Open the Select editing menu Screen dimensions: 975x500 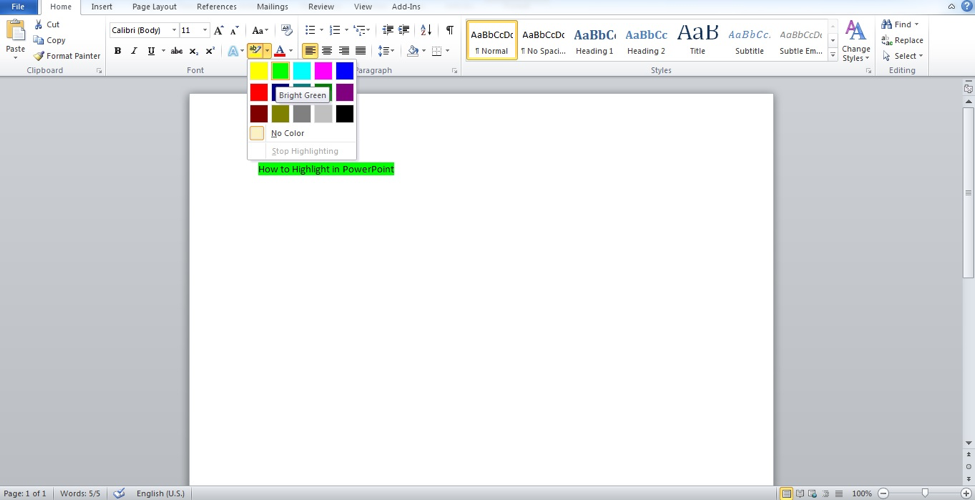[902, 55]
